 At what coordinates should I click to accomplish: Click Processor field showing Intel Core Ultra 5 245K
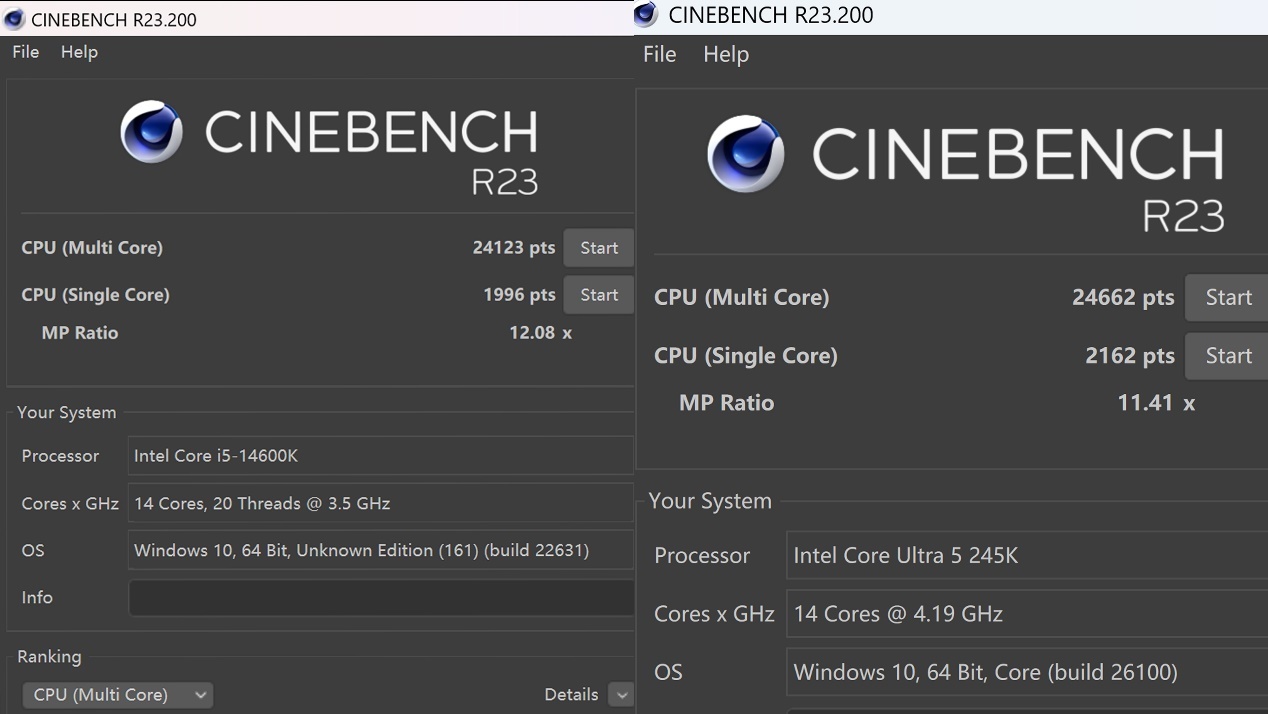1028,556
